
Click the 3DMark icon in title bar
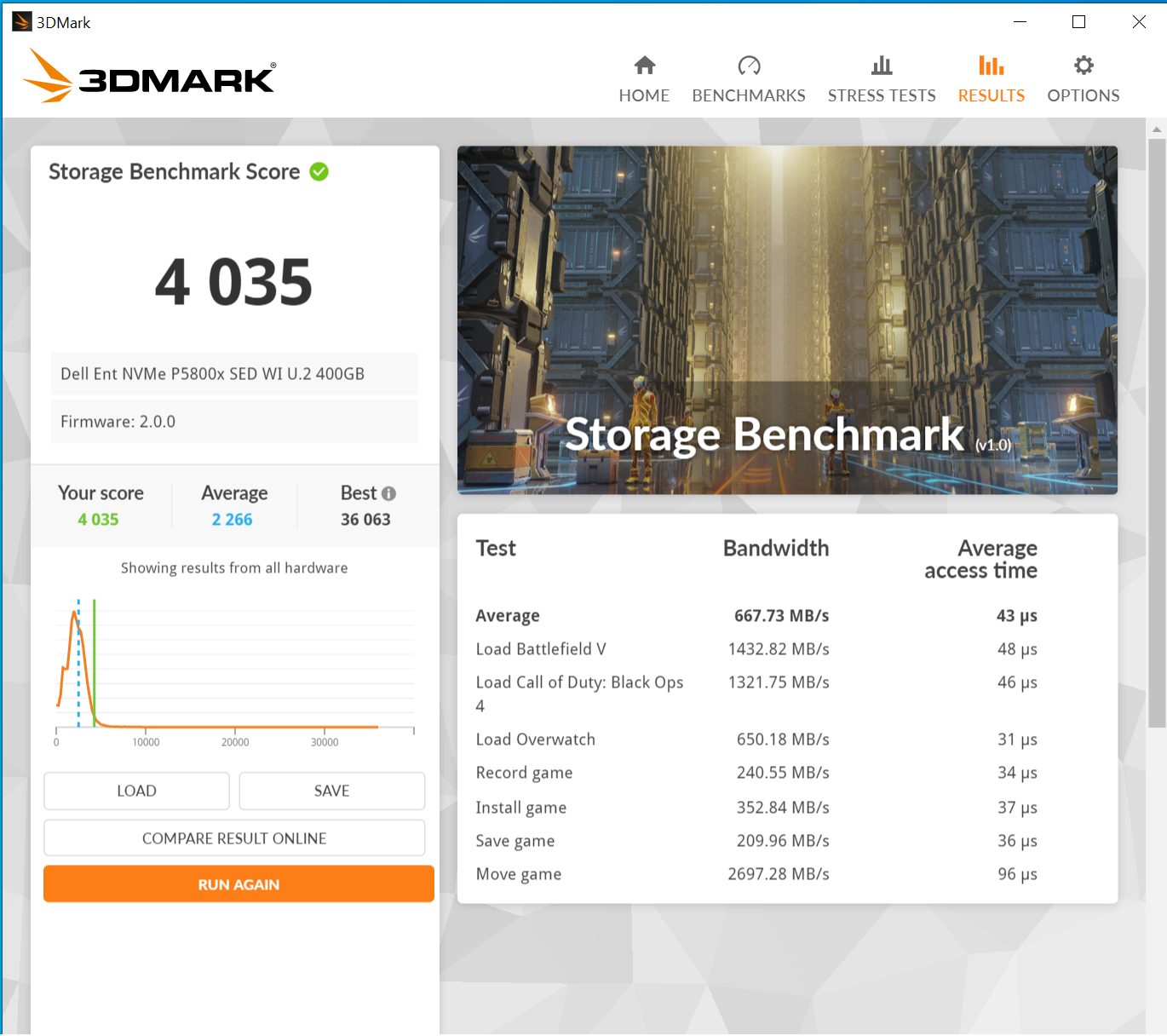[x=20, y=21]
